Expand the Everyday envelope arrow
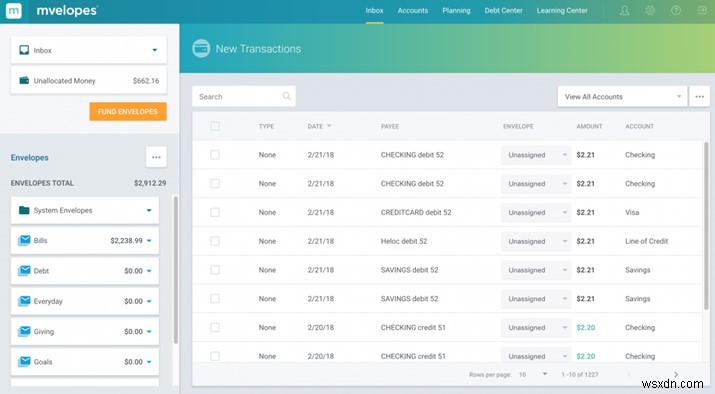The width and height of the screenshot is (715, 394). click(x=149, y=301)
